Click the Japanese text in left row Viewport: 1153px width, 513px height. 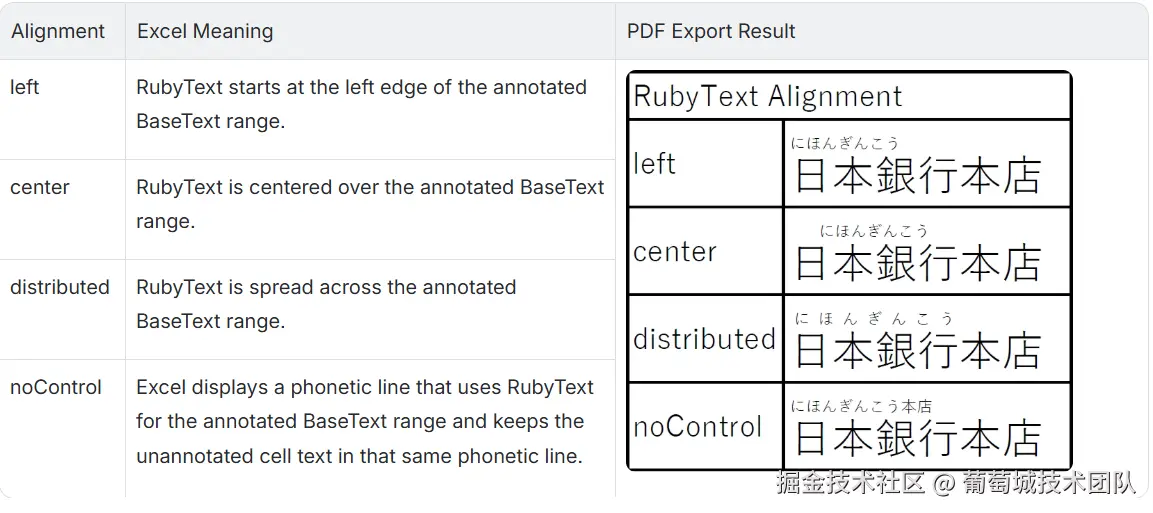918,176
